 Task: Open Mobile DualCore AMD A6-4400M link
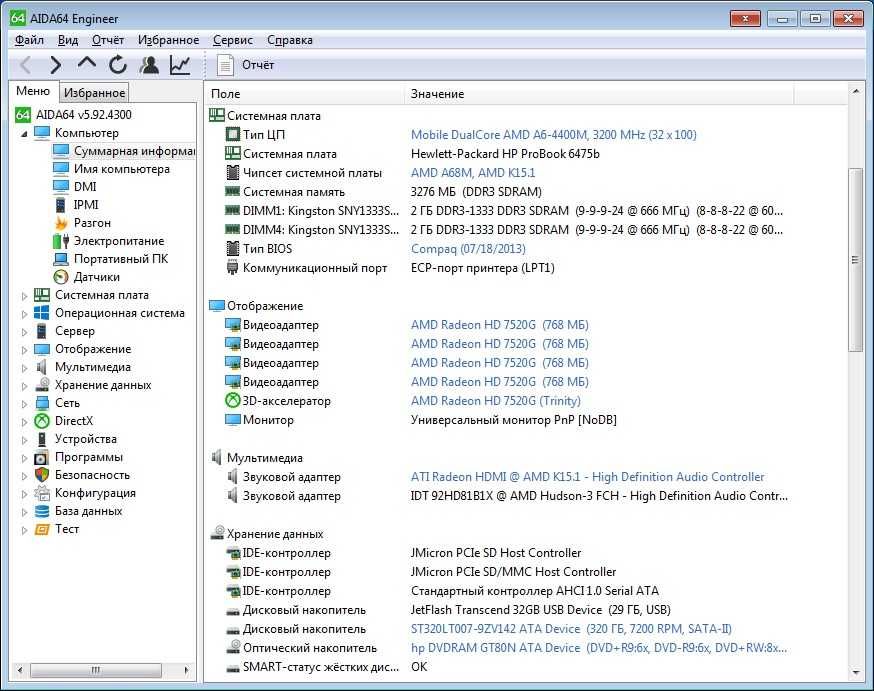pos(553,135)
